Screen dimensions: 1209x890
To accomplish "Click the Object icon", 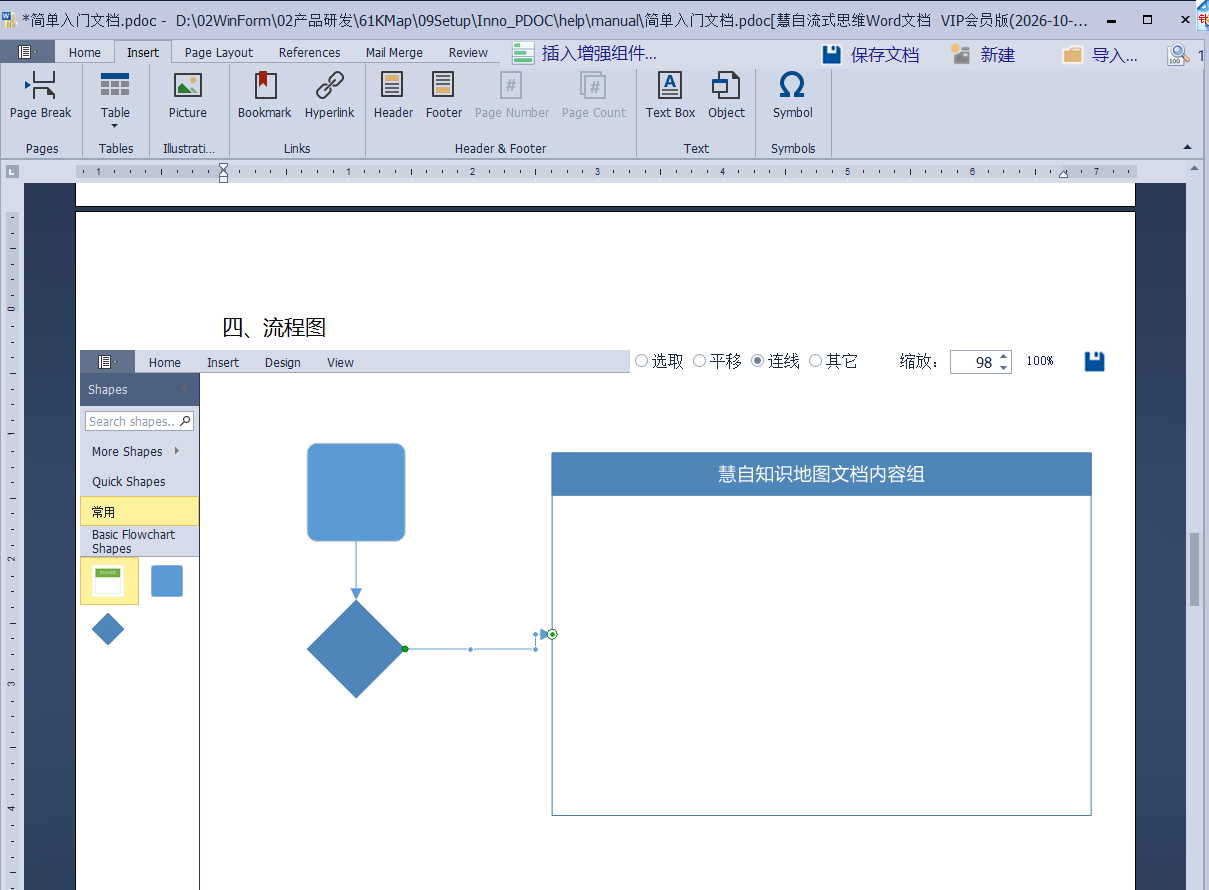I will (x=726, y=96).
